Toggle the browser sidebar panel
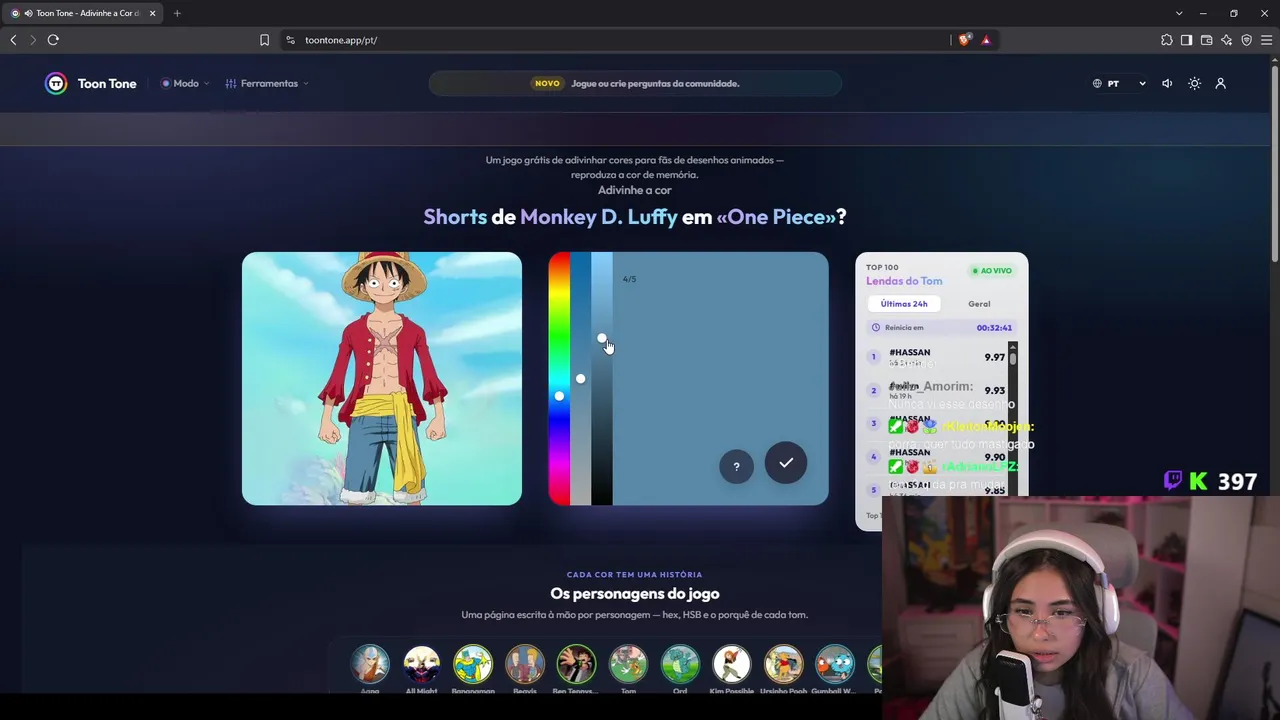The image size is (1280, 720). 1186,40
